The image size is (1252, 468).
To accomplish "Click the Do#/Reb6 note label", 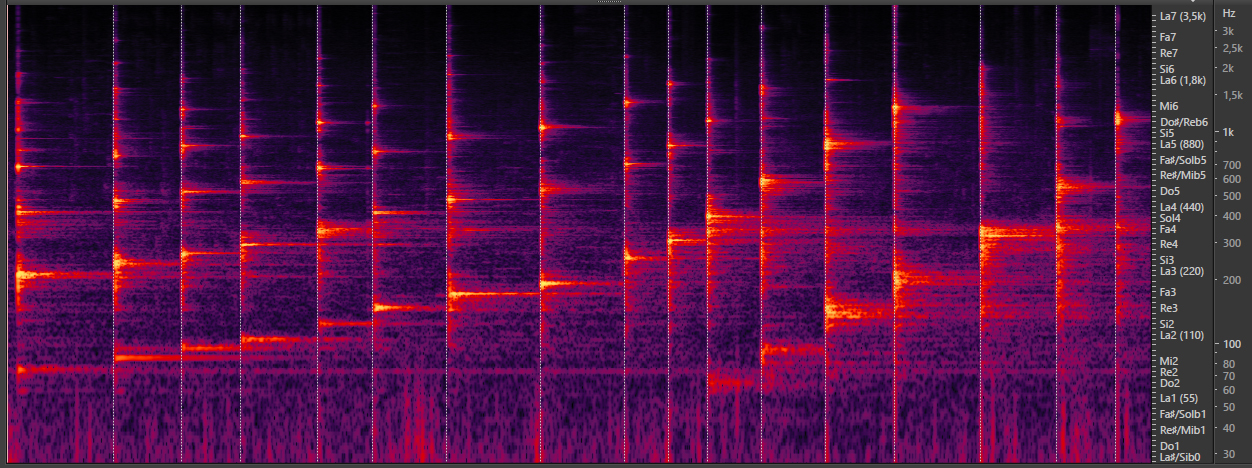I will pos(1183,122).
